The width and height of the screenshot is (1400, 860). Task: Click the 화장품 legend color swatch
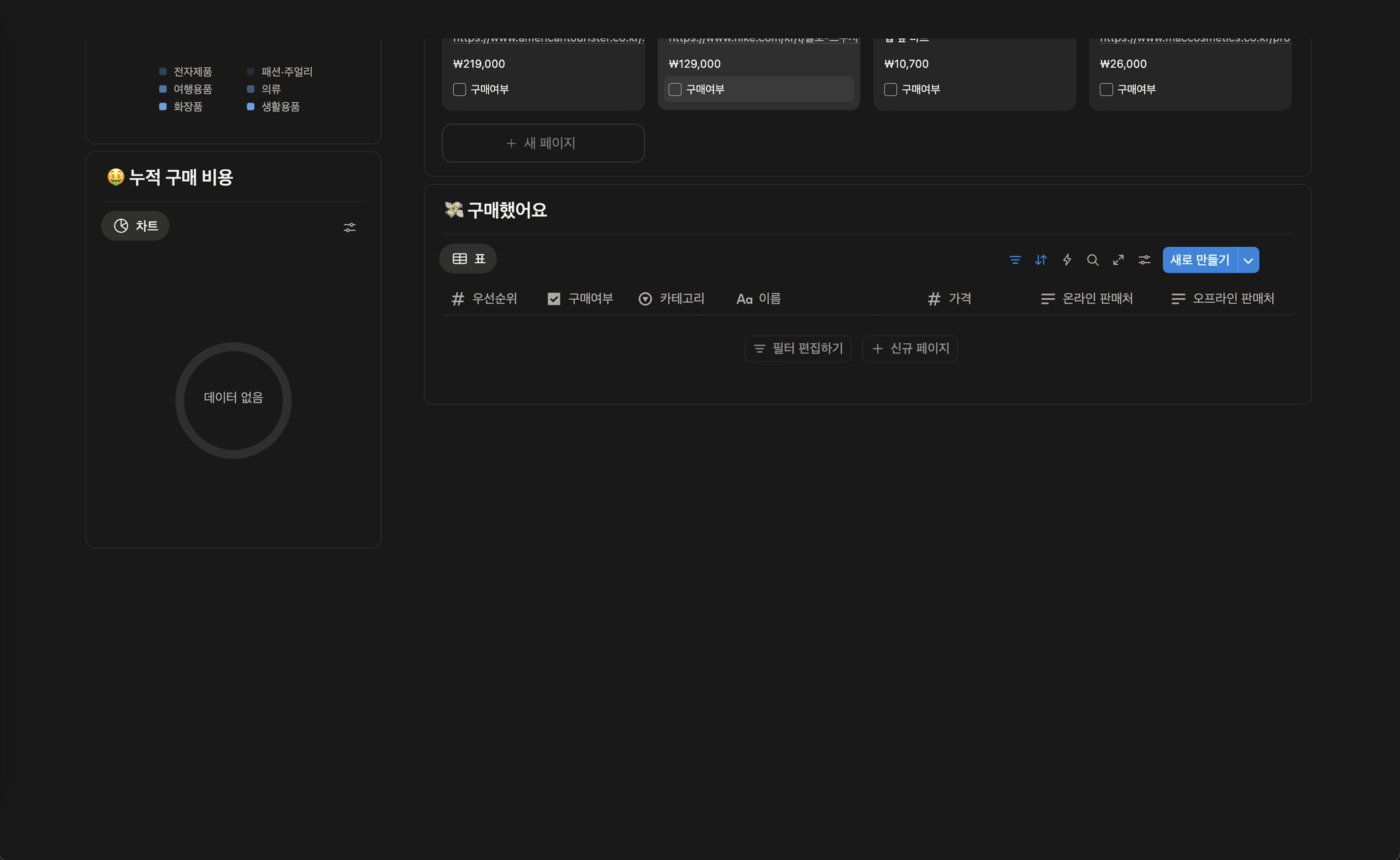[163, 107]
